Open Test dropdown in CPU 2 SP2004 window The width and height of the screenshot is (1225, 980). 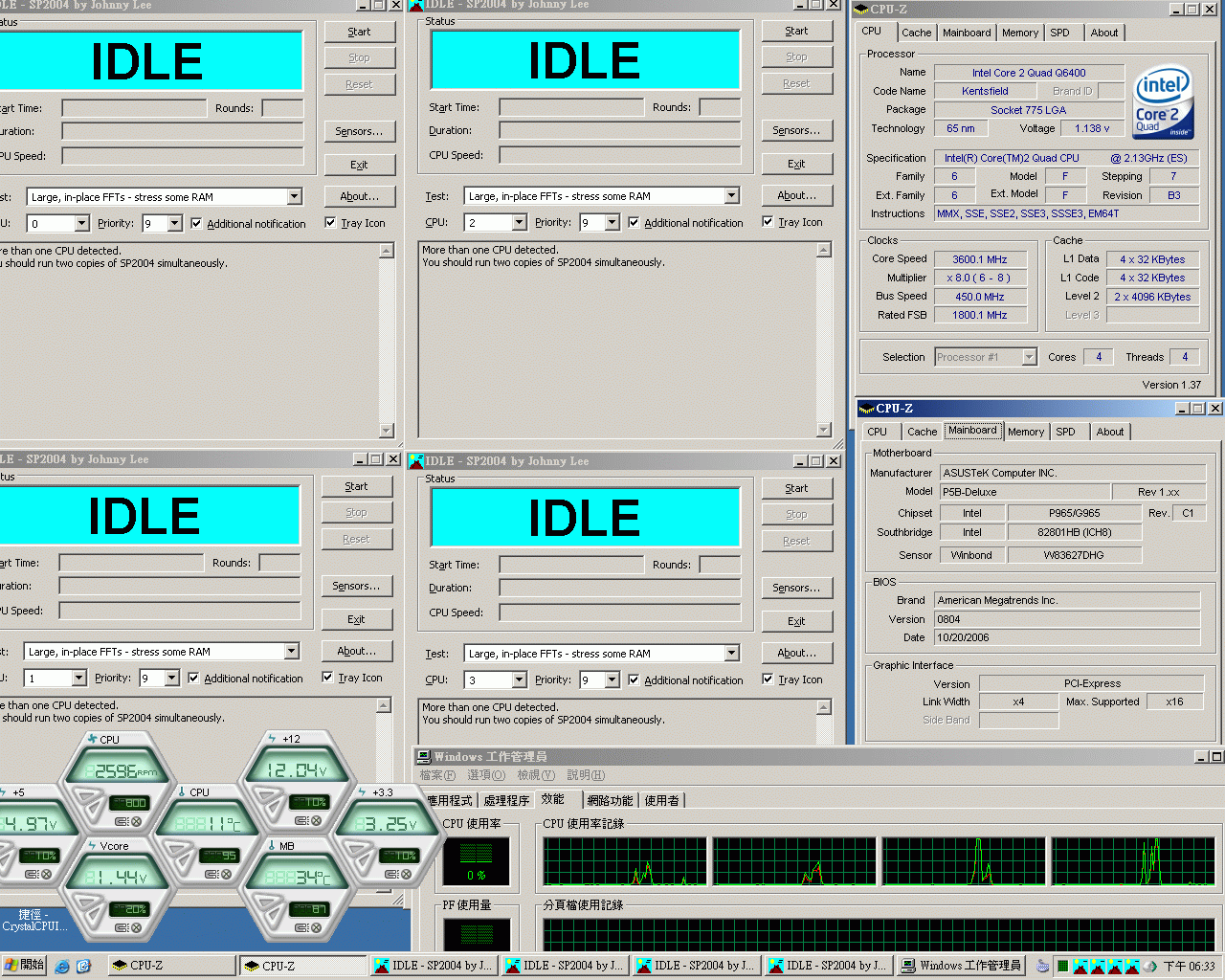[731, 196]
